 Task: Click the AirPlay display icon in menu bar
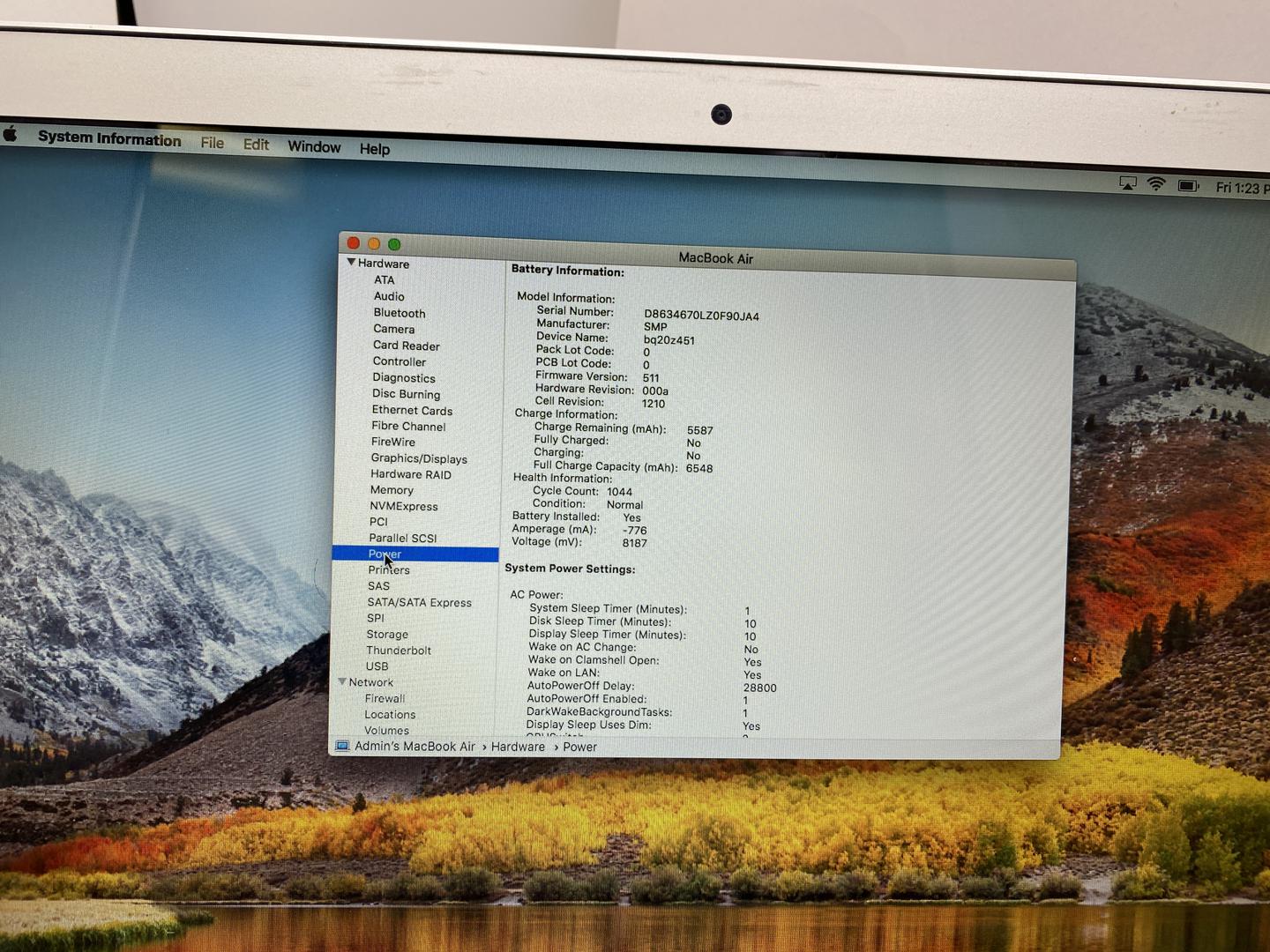(1127, 183)
